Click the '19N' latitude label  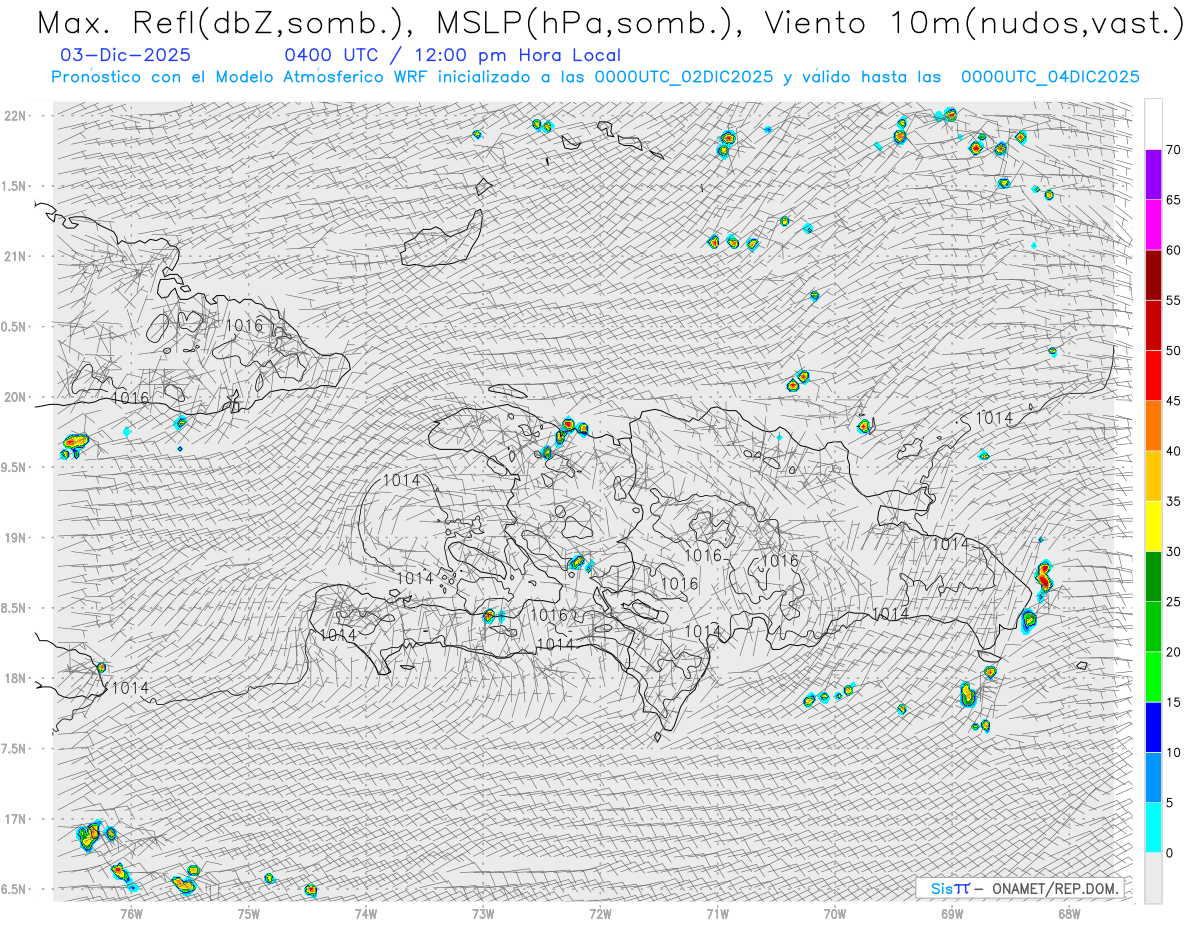[15, 538]
